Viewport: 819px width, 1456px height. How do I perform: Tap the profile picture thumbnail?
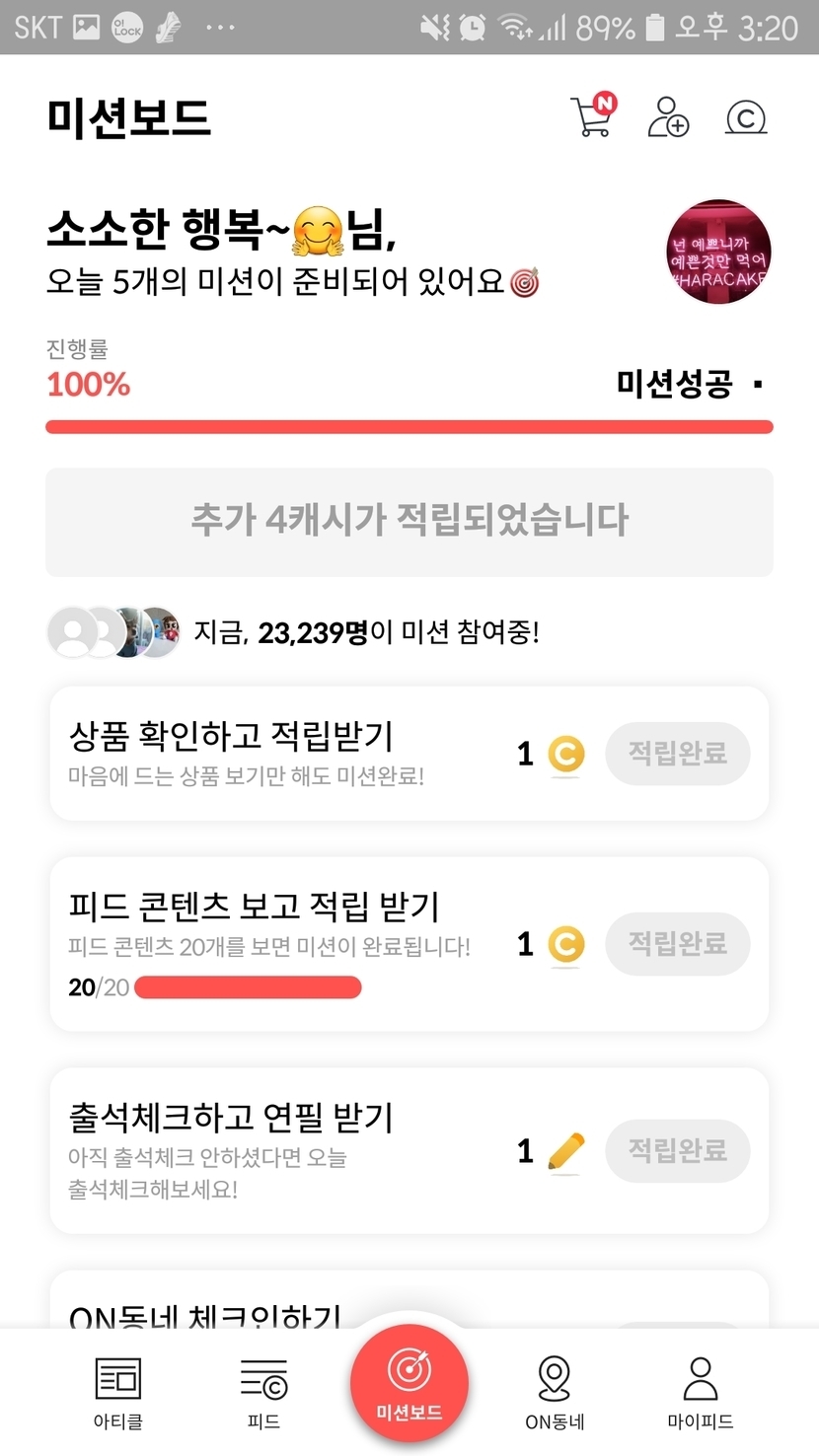click(x=718, y=252)
